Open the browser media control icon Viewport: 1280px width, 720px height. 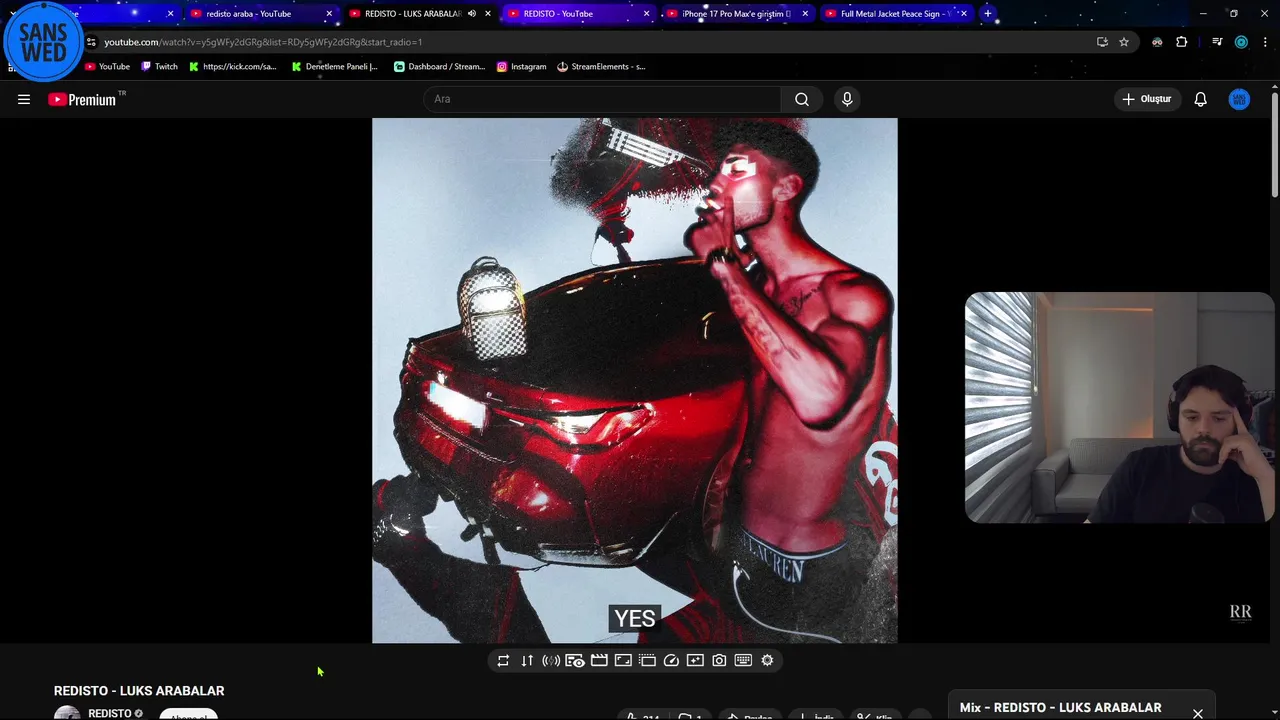point(1217,42)
